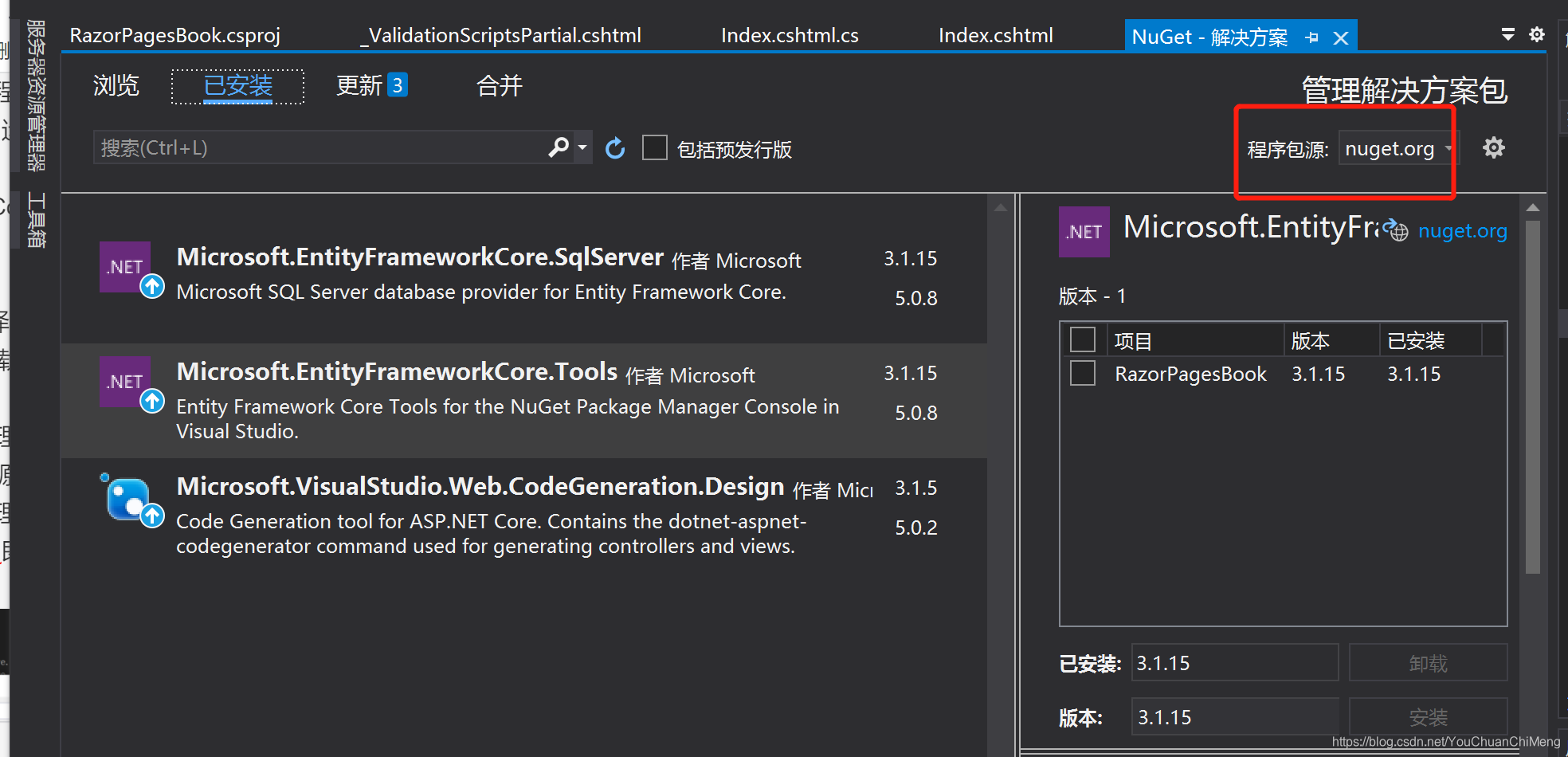The image size is (1568, 757).
Task: Click the 项目 column header
Action: pos(1195,340)
